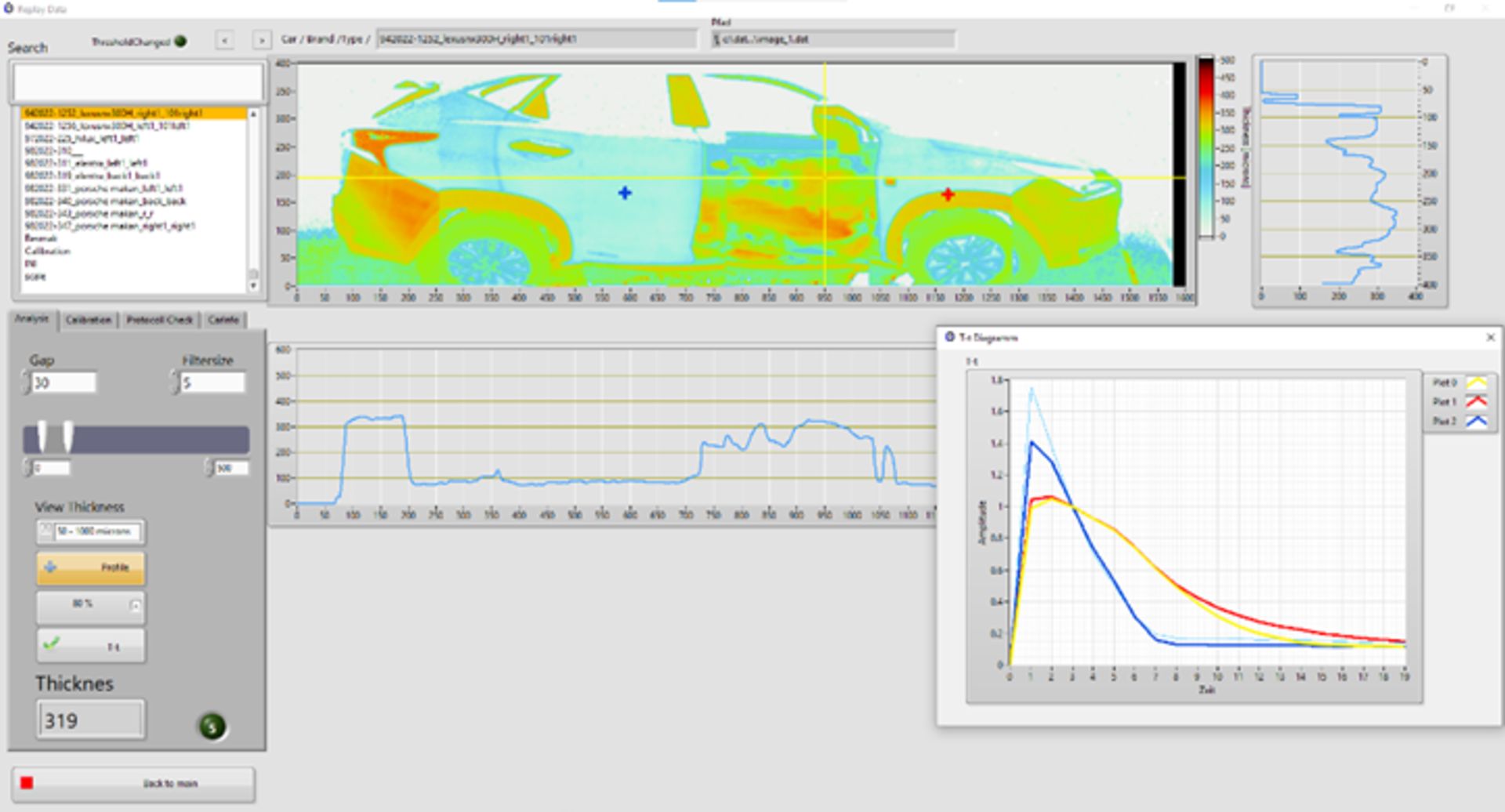This screenshot has width=1505, height=812.
Task: Click the yellow Plot 0 legend icon
Action: [1476, 382]
